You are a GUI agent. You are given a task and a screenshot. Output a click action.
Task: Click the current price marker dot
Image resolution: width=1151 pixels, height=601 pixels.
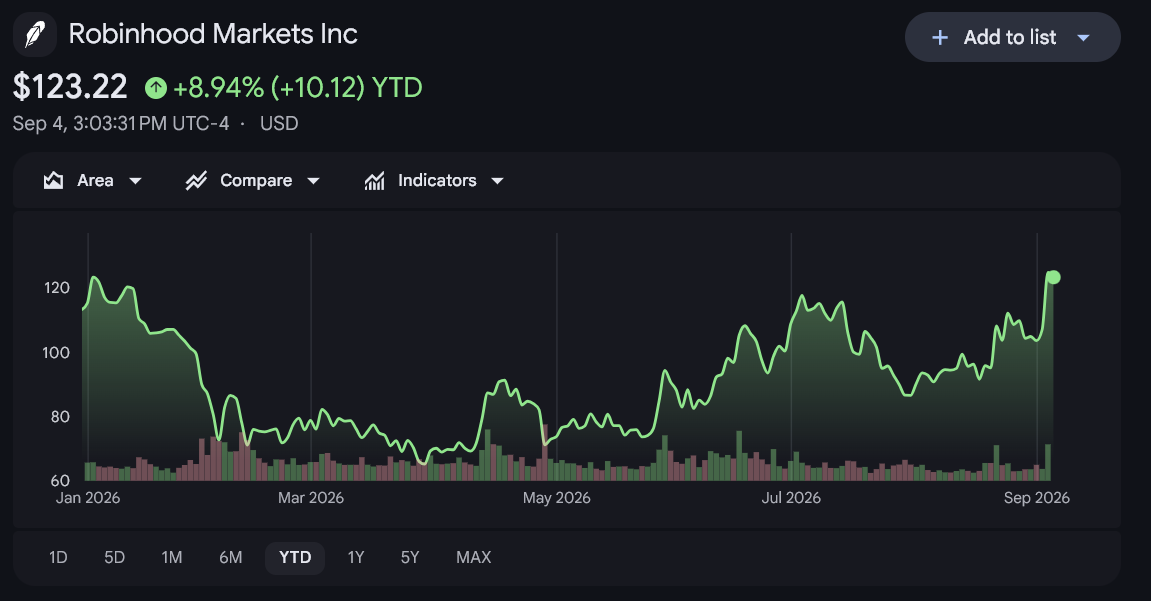1053,277
